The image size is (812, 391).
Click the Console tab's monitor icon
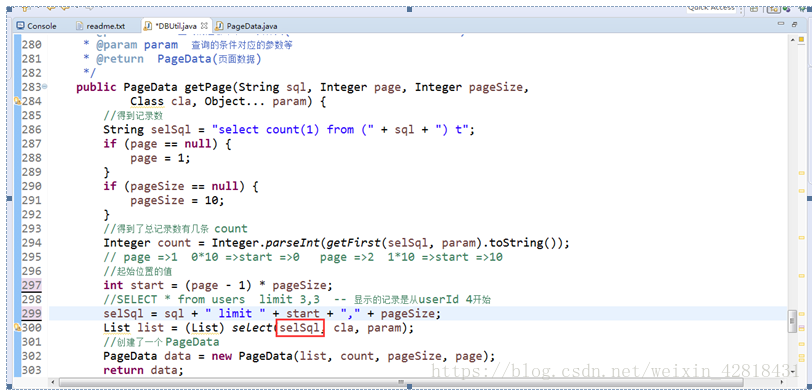(21, 26)
